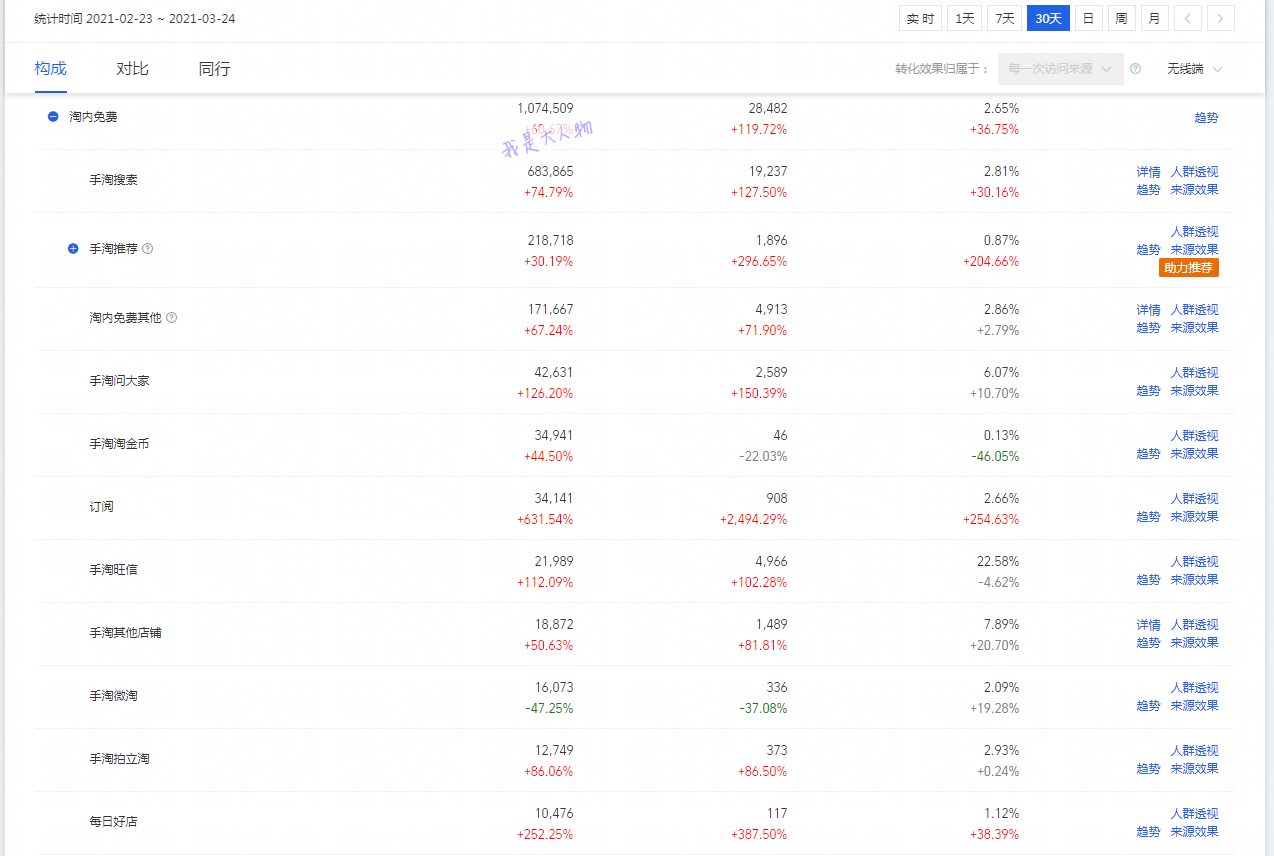Click the 手淘其他店铺 source name
This screenshot has height=856, width=1274.
coord(125,633)
